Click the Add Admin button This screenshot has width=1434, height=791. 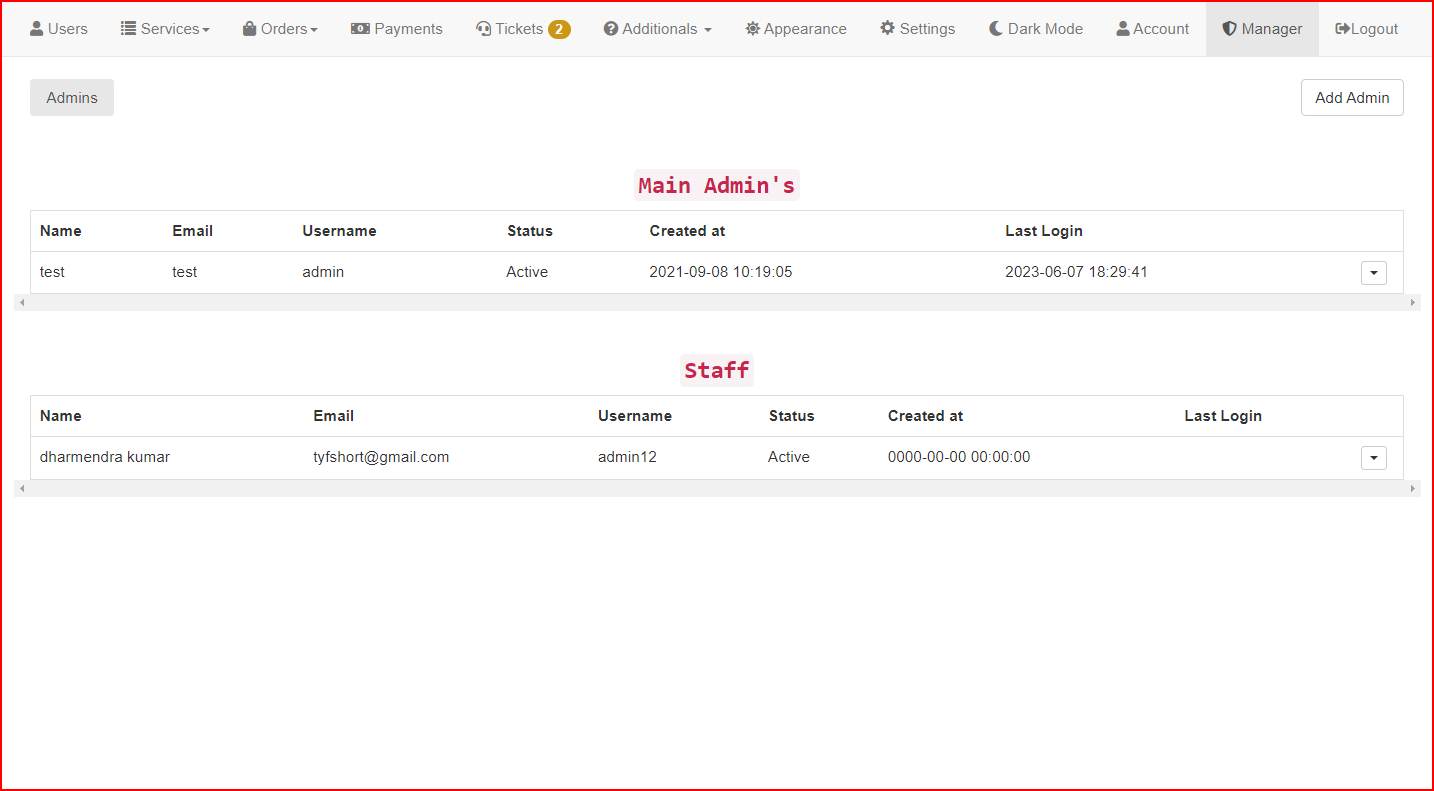click(x=1352, y=98)
